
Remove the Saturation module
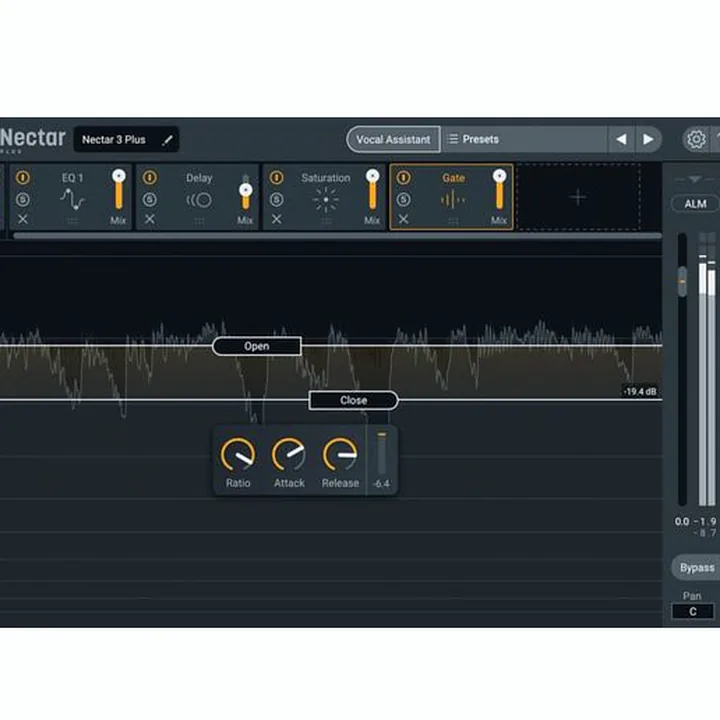[x=276, y=219]
